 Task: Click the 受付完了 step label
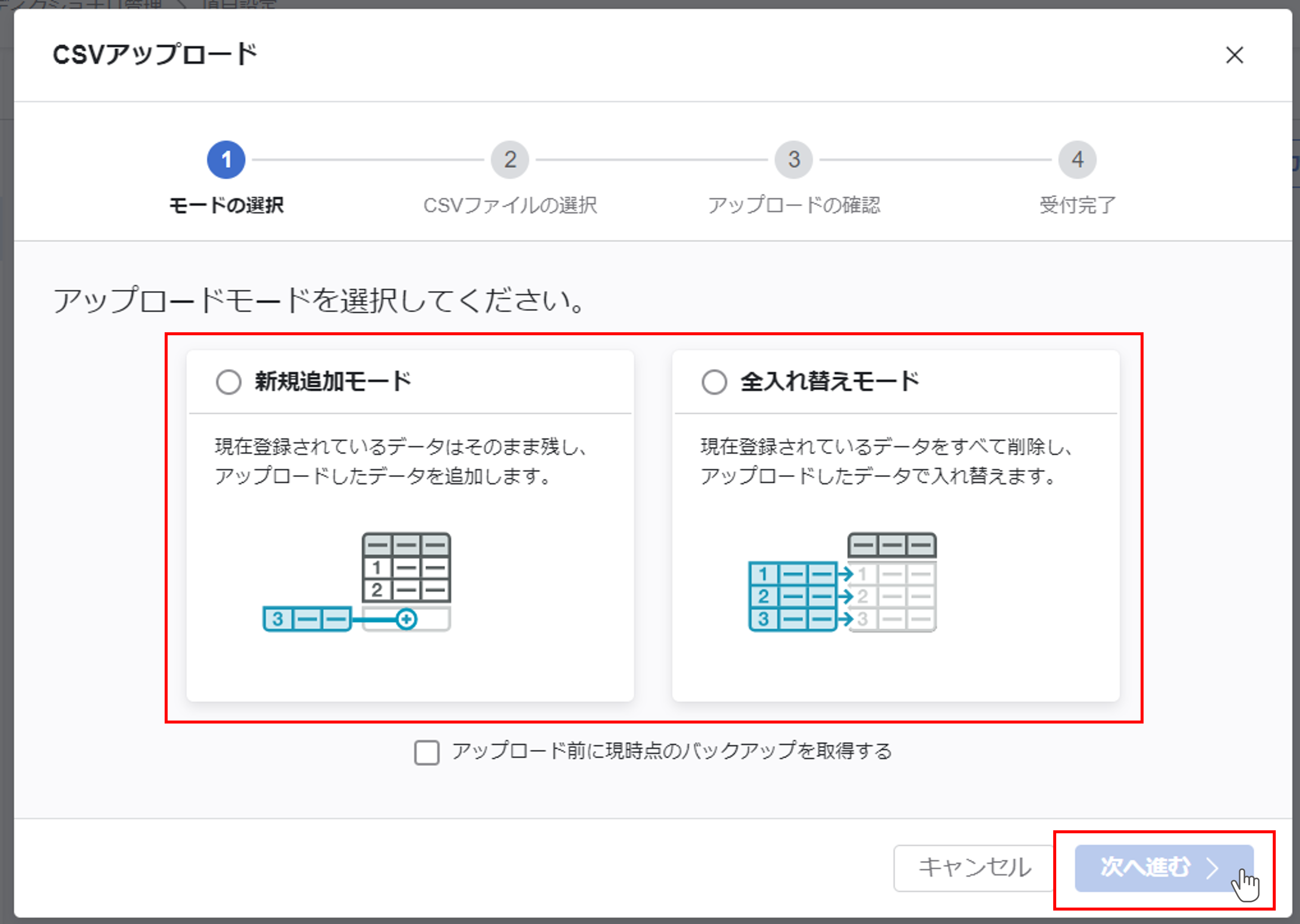pyautogui.click(x=1077, y=206)
